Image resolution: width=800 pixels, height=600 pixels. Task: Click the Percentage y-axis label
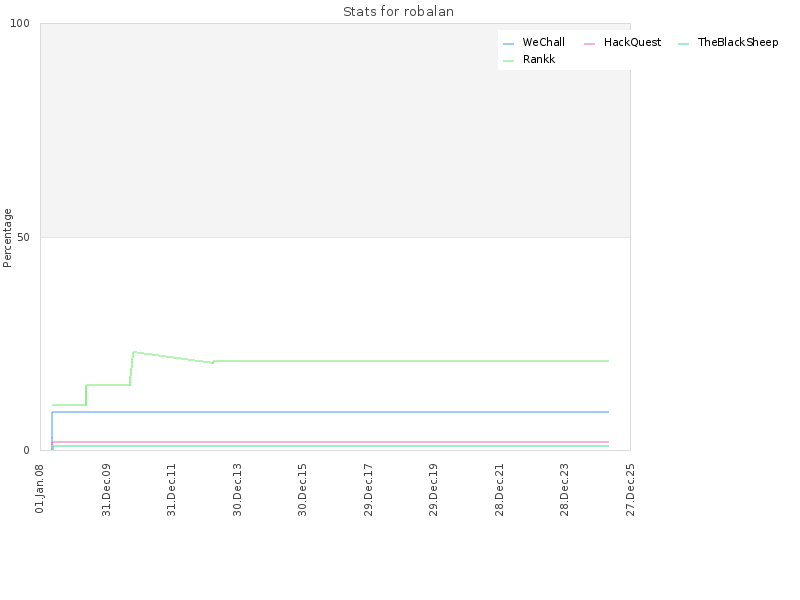7,238
